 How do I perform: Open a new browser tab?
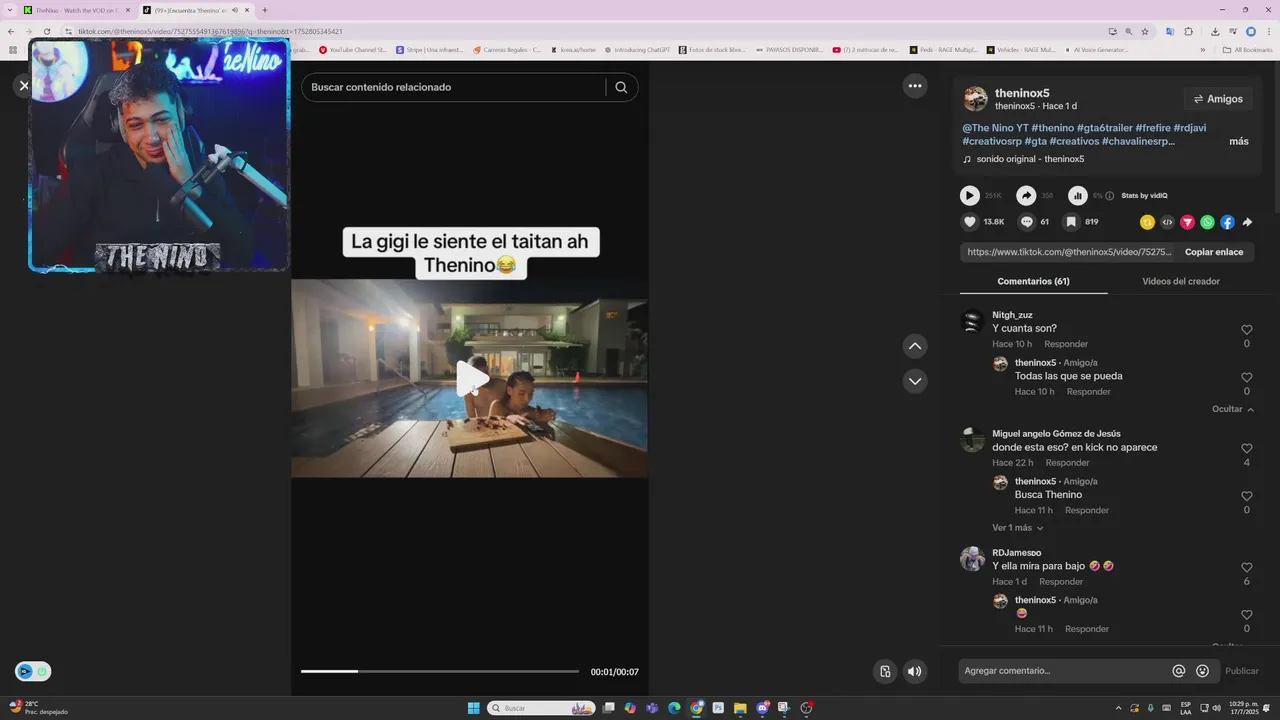tap(265, 10)
